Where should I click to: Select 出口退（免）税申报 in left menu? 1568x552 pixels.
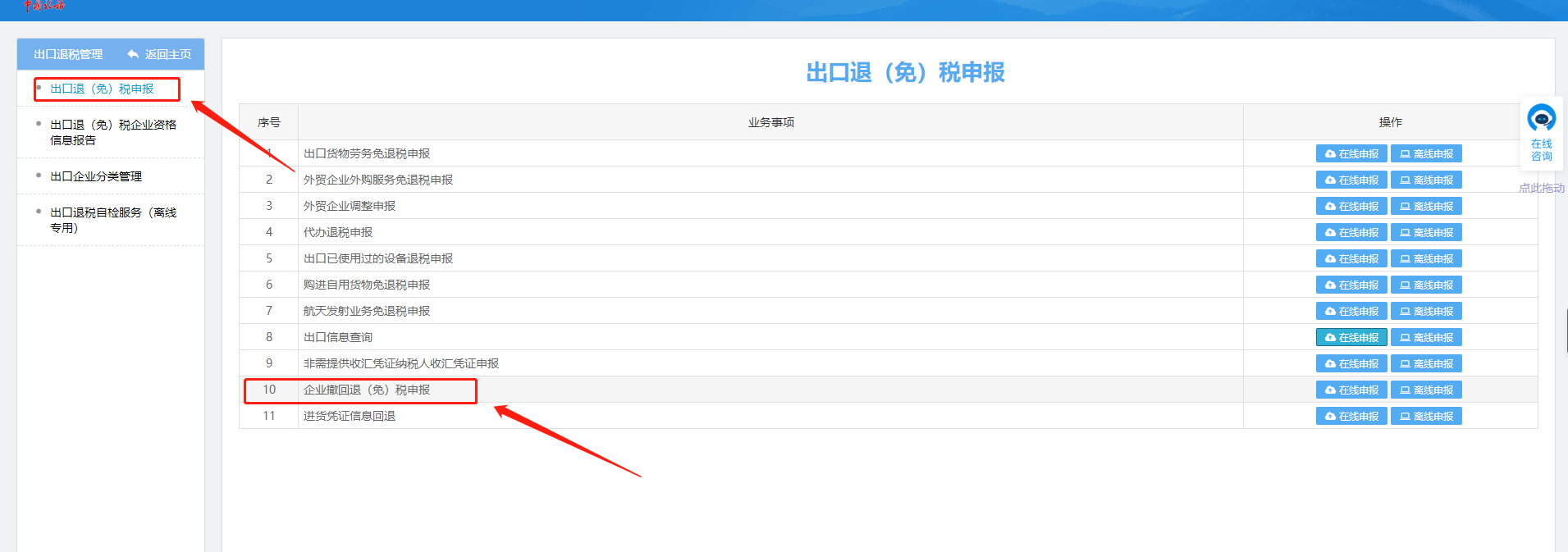(102, 89)
